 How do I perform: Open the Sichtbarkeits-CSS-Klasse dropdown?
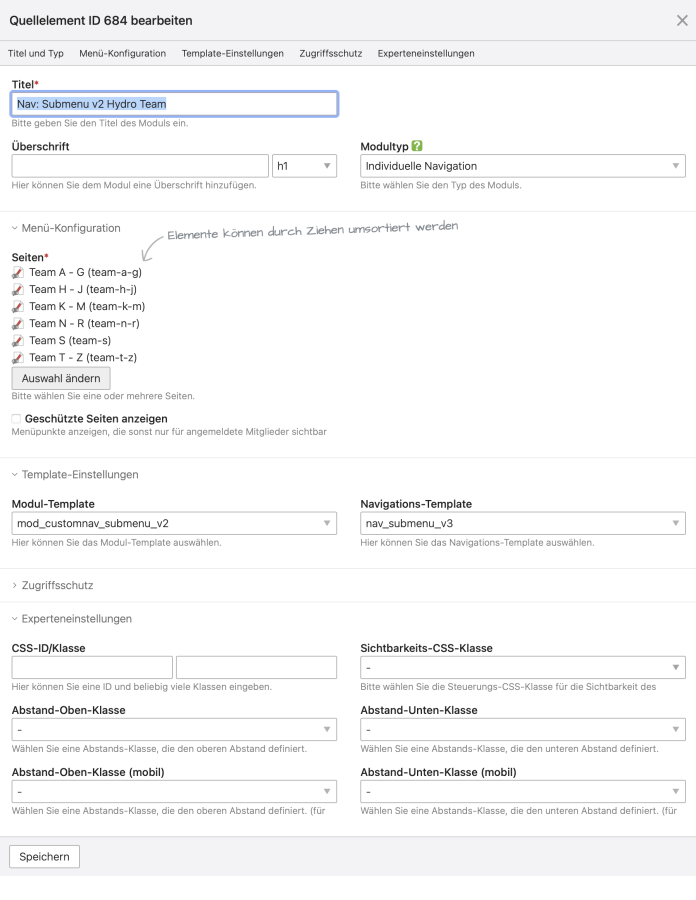coord(522,668)
